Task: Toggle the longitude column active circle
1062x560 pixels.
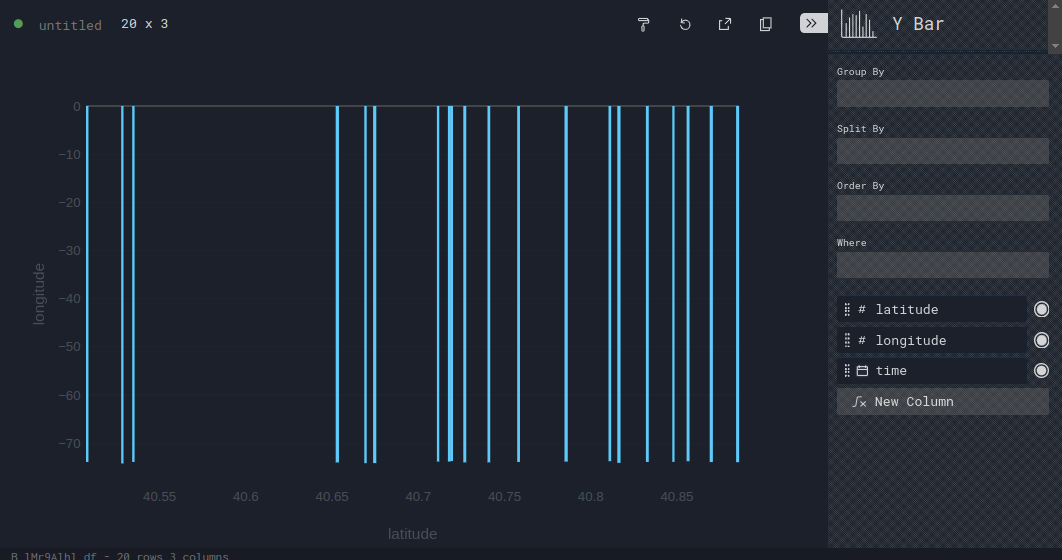Action: (x=1041, y=340)
